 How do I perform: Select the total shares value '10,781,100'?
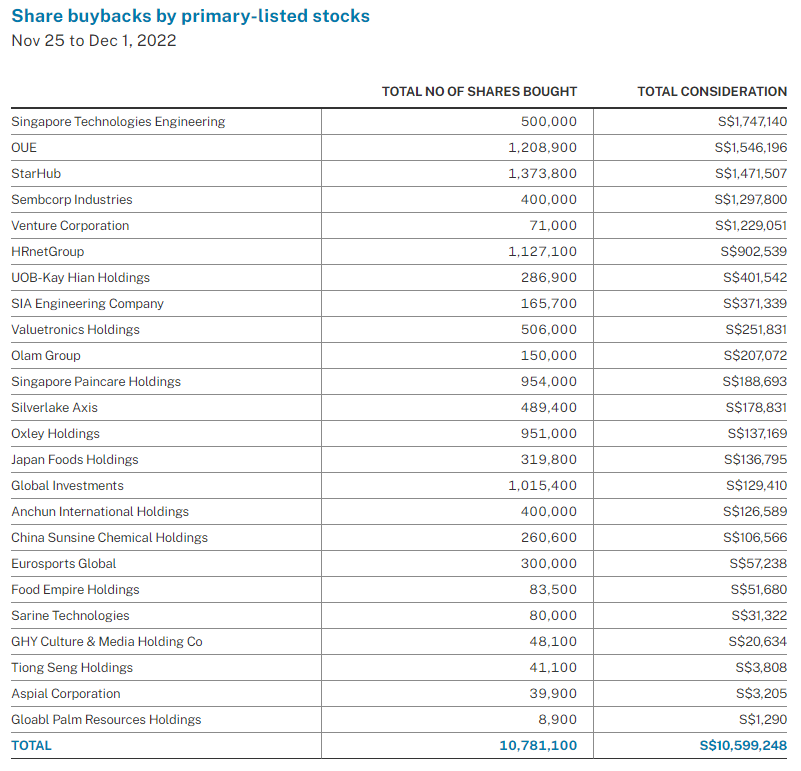(538, 746)
